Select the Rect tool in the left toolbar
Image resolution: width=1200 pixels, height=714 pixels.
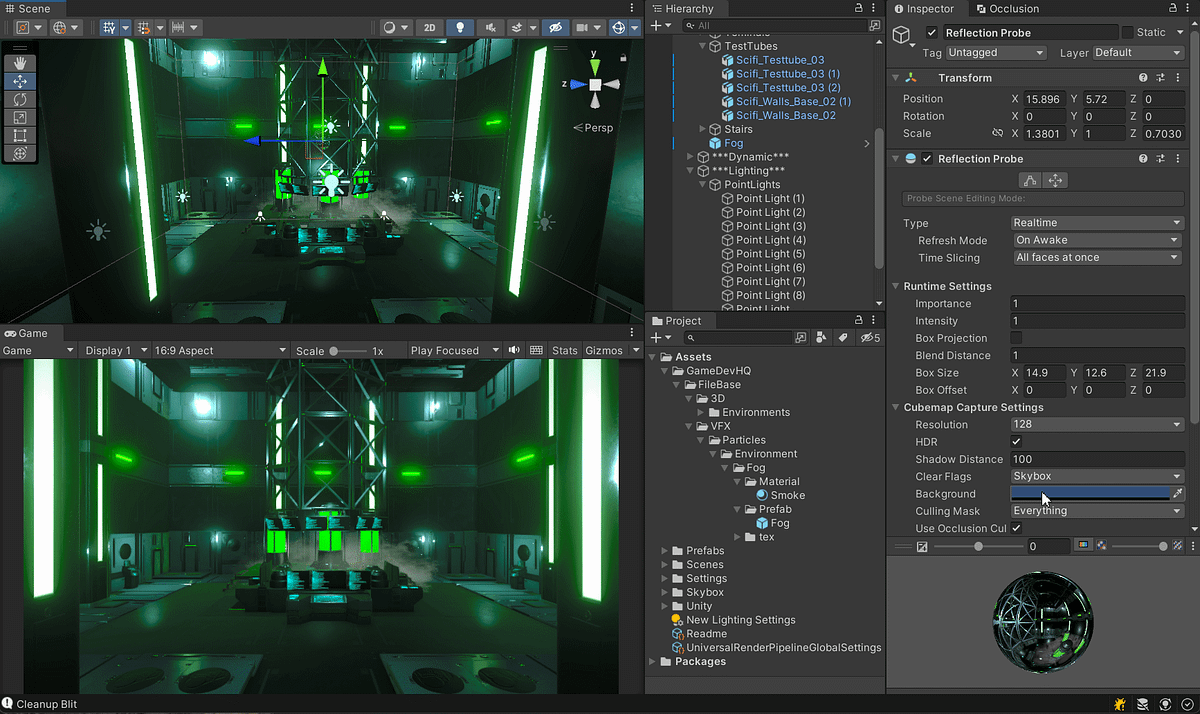point(20,134)
